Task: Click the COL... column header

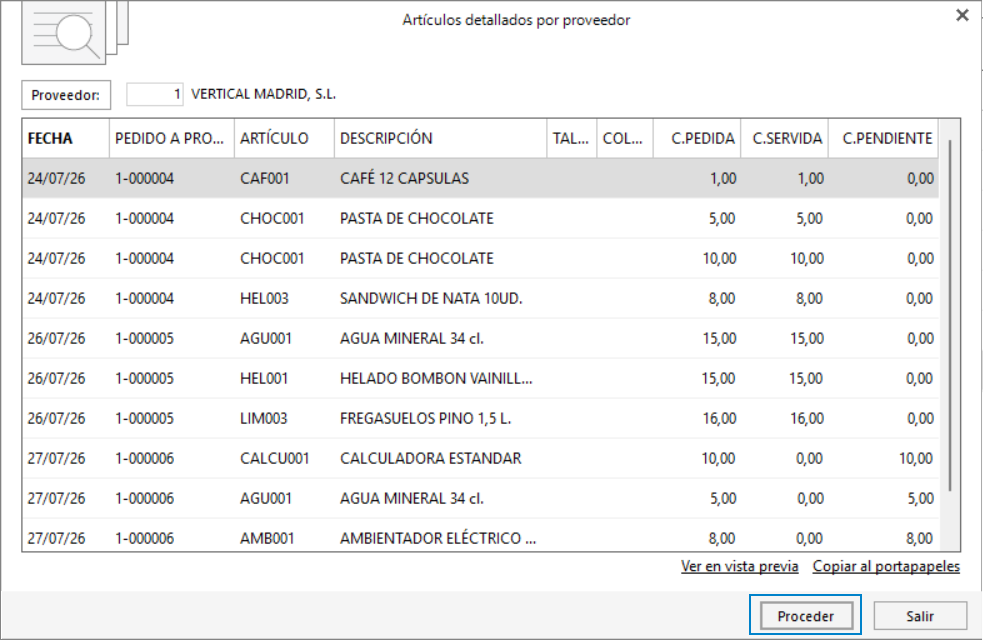Action: pos(624,139)
